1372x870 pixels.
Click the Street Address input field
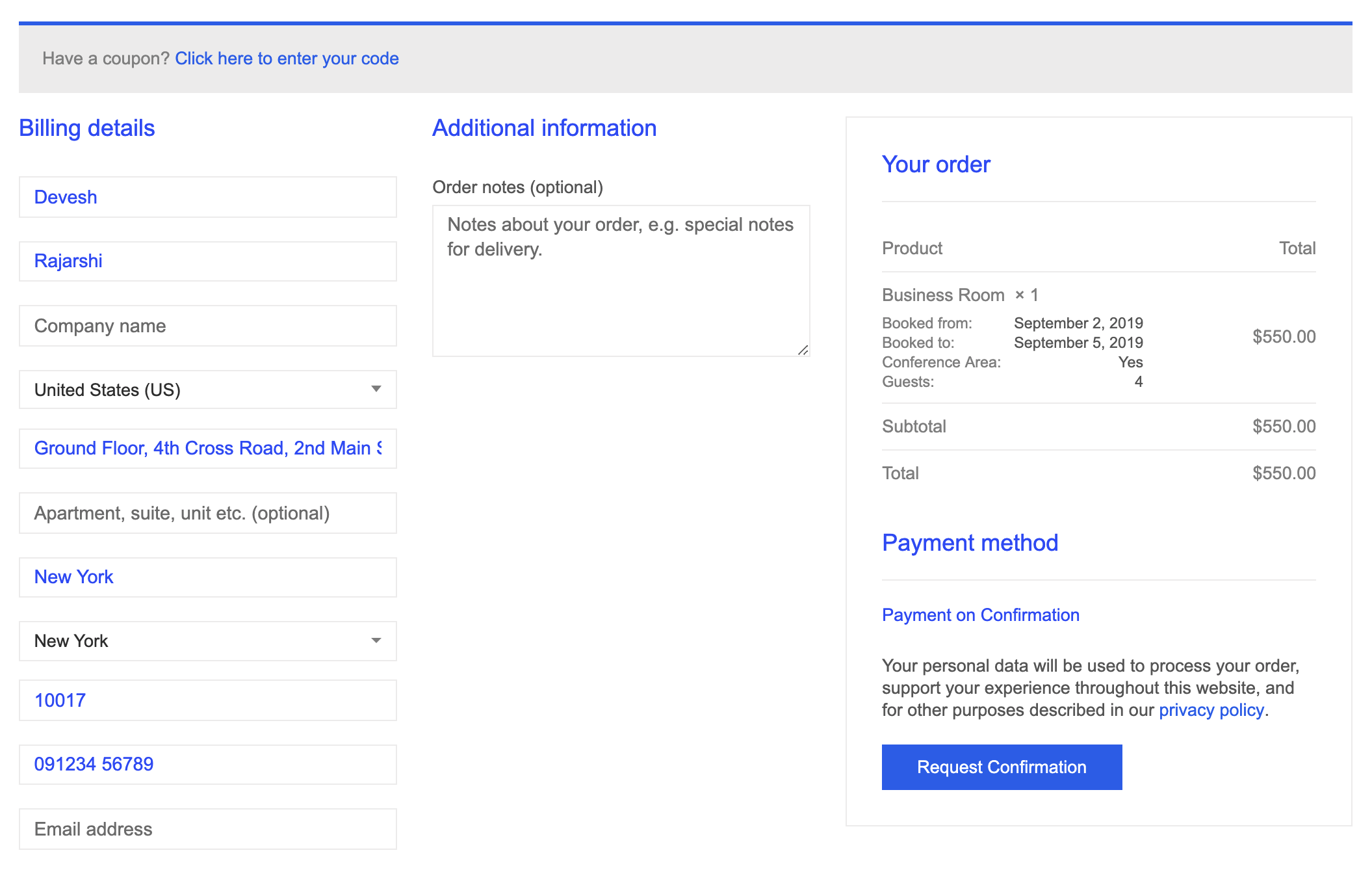coord(209,450)
